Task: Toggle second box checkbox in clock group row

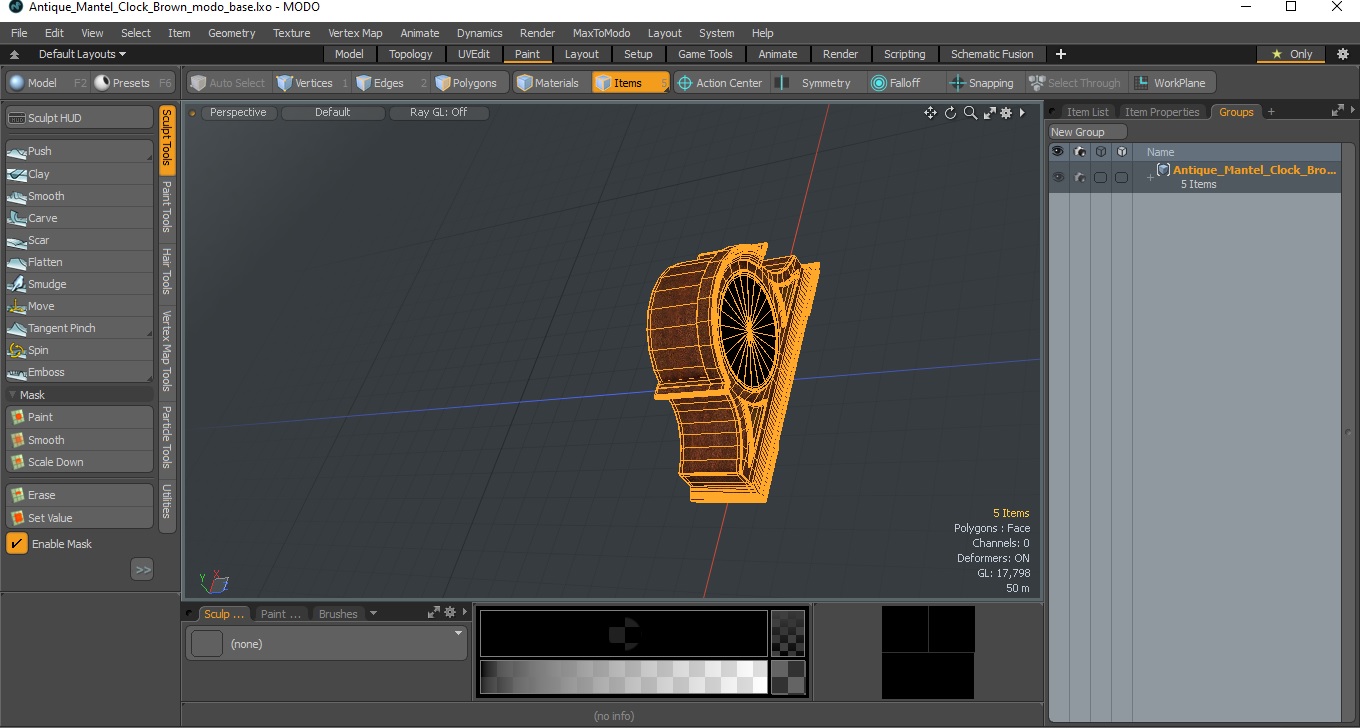Action: pyautogui.click(x=1122, y=177)
